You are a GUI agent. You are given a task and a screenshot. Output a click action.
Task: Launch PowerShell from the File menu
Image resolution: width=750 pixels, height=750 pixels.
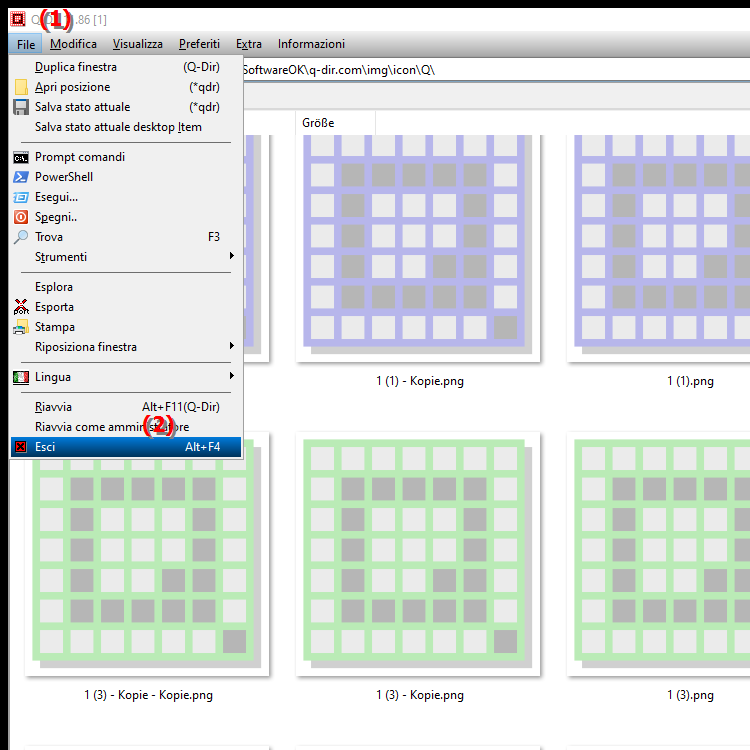point(126,177)
